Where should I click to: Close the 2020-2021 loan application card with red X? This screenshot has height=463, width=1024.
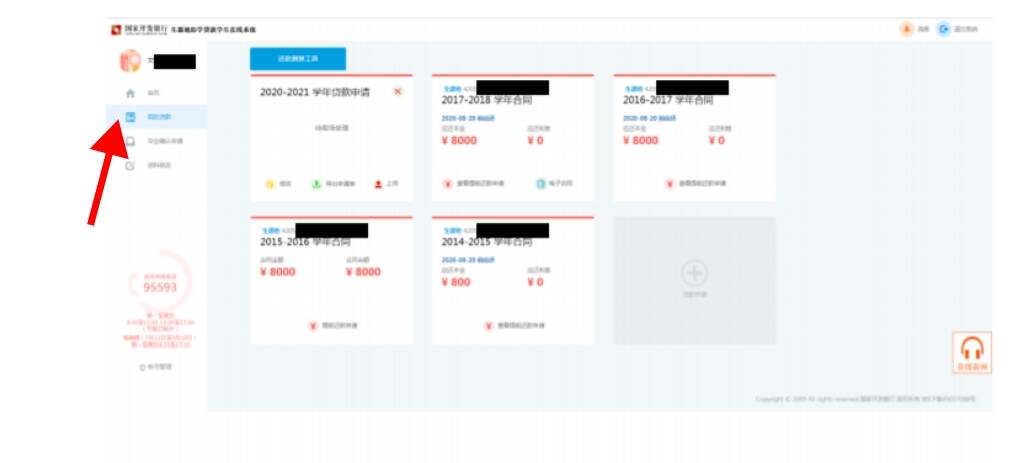point(398,92)
